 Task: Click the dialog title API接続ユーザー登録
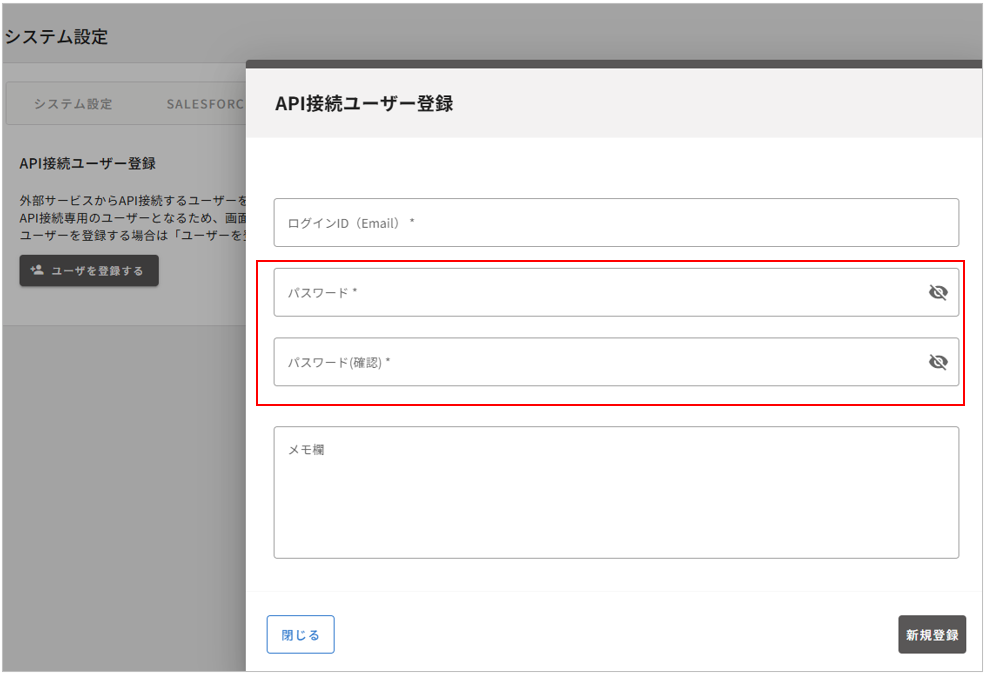tap(364, 103)
